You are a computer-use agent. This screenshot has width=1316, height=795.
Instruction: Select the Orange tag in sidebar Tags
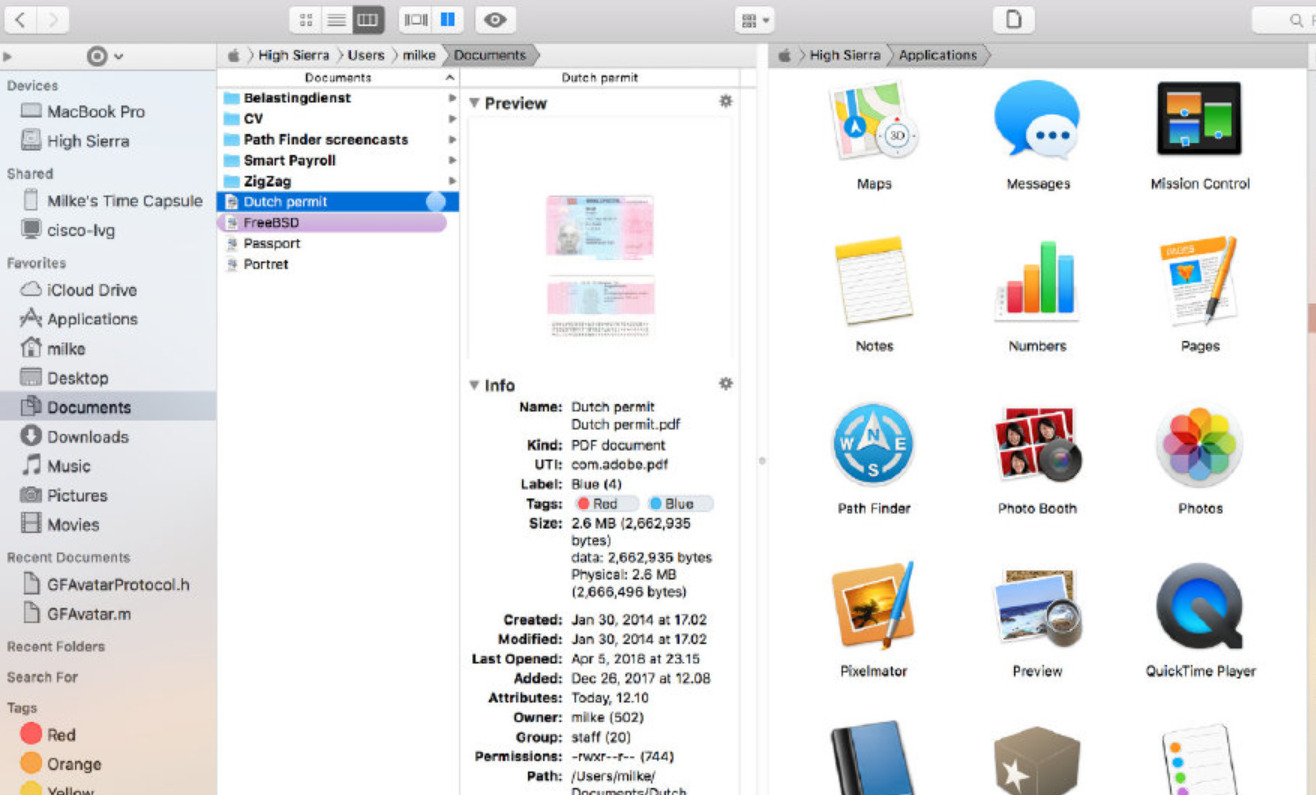[61, 764]
